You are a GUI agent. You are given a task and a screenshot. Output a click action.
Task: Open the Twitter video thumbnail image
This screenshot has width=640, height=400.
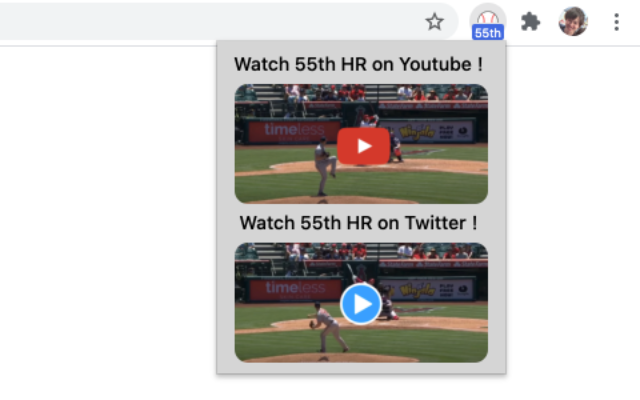tap(361, 302)
